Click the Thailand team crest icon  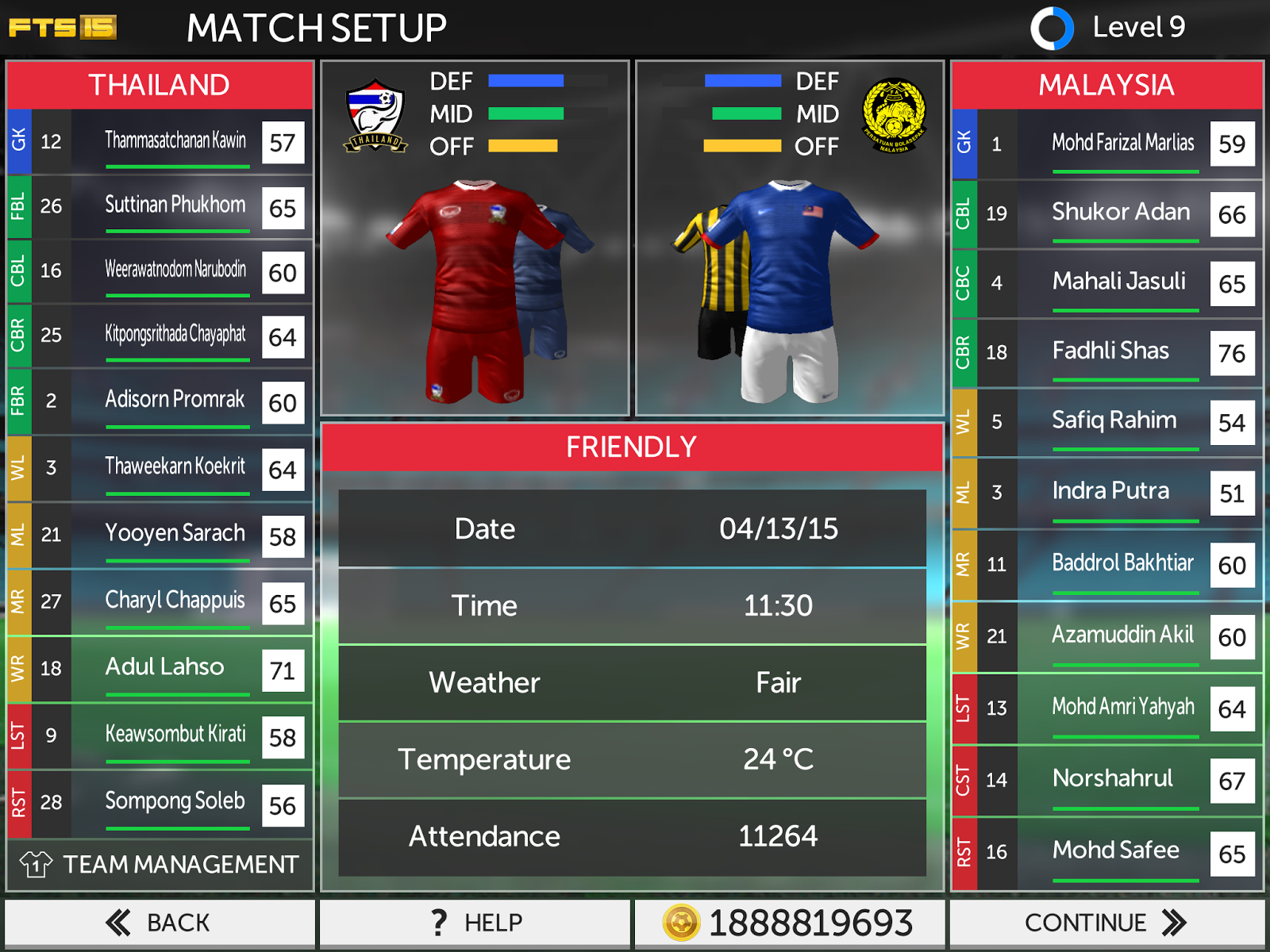point(375,116)
